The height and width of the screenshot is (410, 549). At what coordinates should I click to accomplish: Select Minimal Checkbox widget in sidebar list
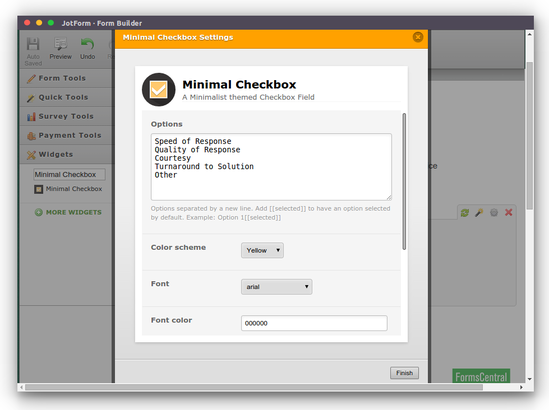69,189
